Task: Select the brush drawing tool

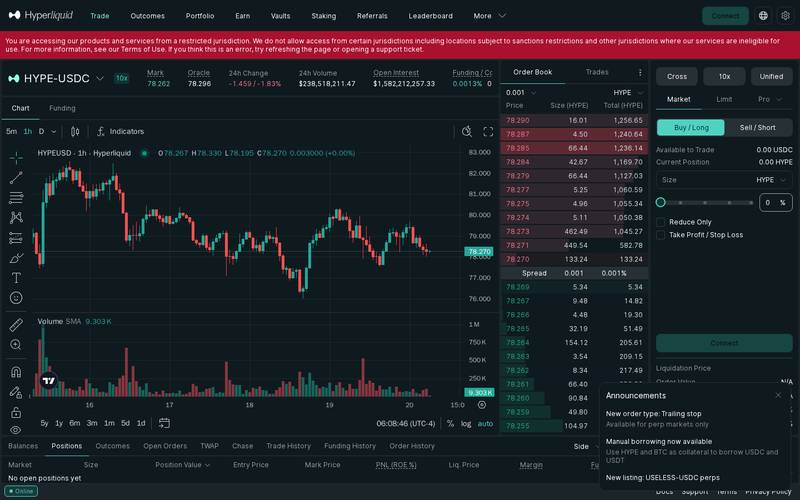Action: (x=16, y=258)
